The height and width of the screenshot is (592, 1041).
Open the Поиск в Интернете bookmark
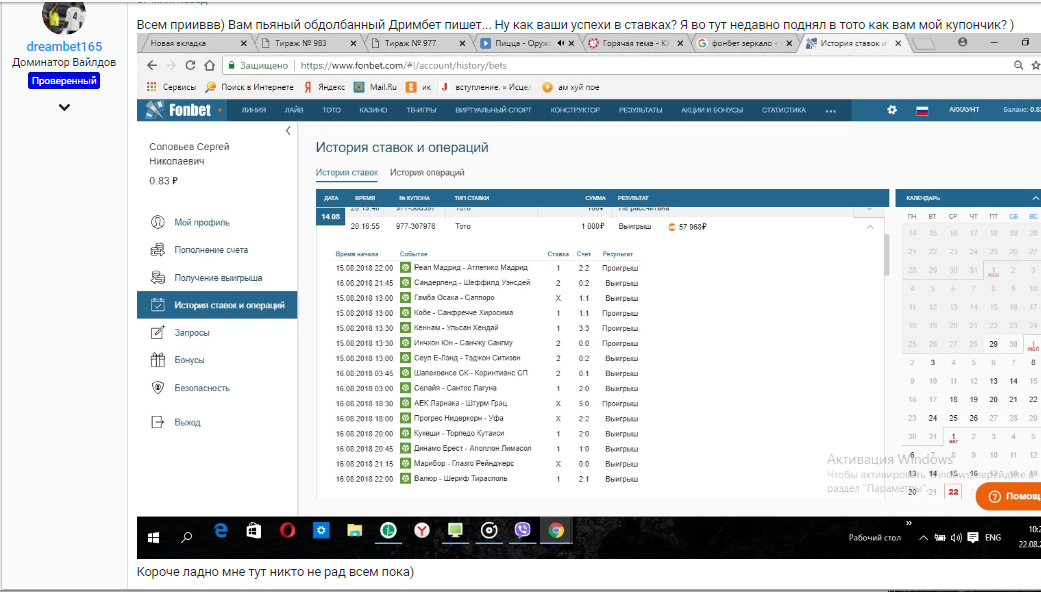point(250,87)
